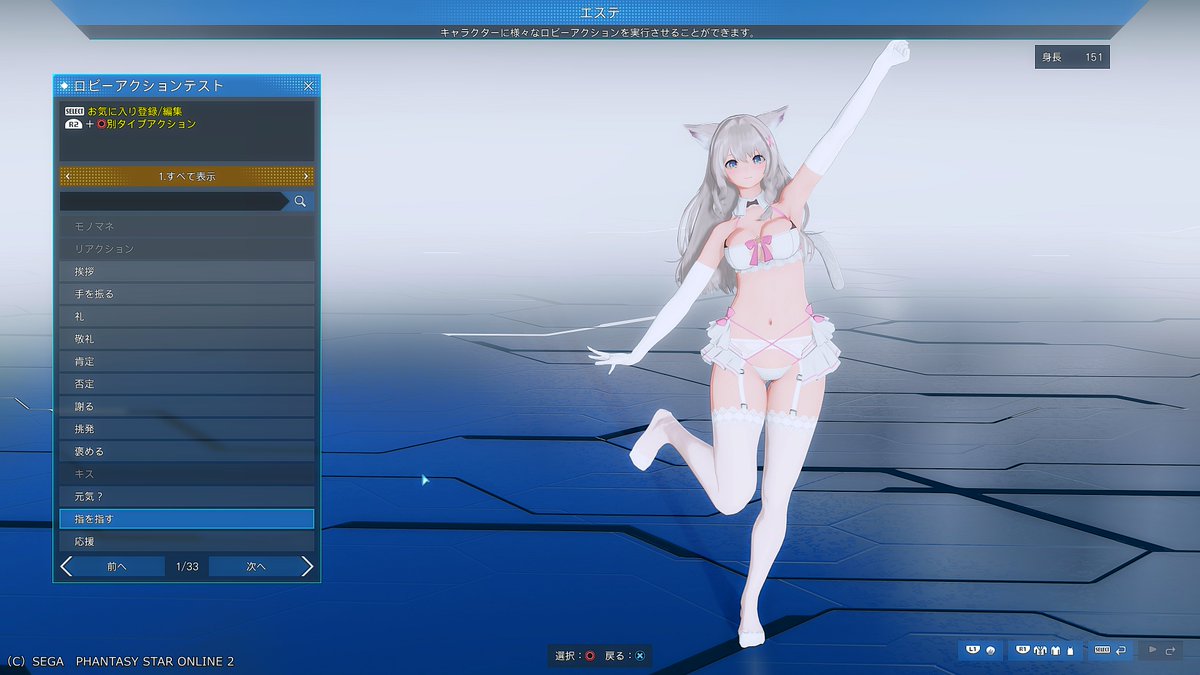This screenshot has height=675, width=1200.
Task: Click the large right page arrow
Action: [307, 566]
